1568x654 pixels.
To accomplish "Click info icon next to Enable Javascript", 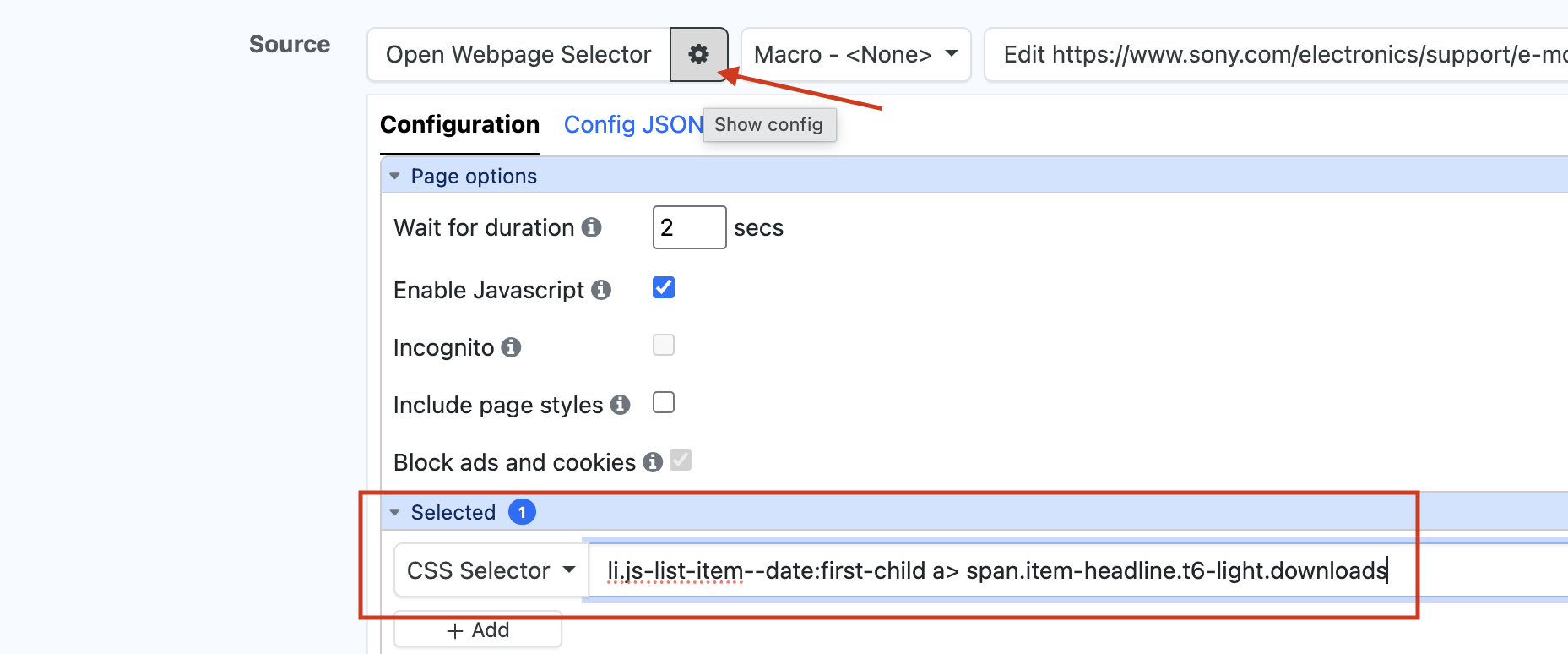I will click(601, 290).
